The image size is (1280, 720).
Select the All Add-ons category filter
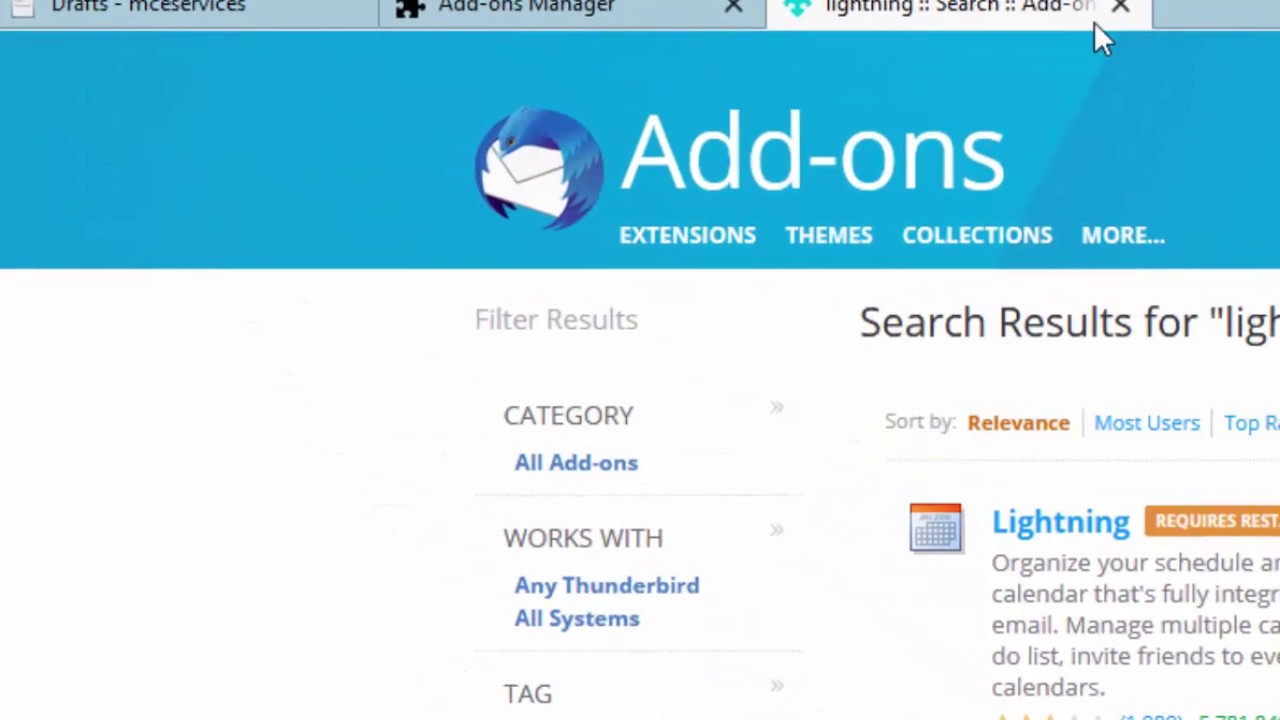(576, 463)
